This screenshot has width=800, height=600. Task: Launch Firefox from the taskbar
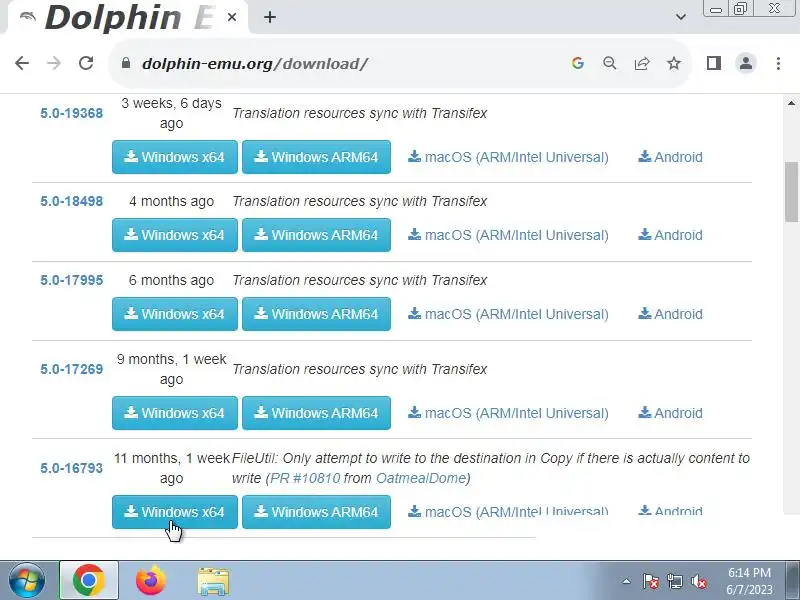151,581
